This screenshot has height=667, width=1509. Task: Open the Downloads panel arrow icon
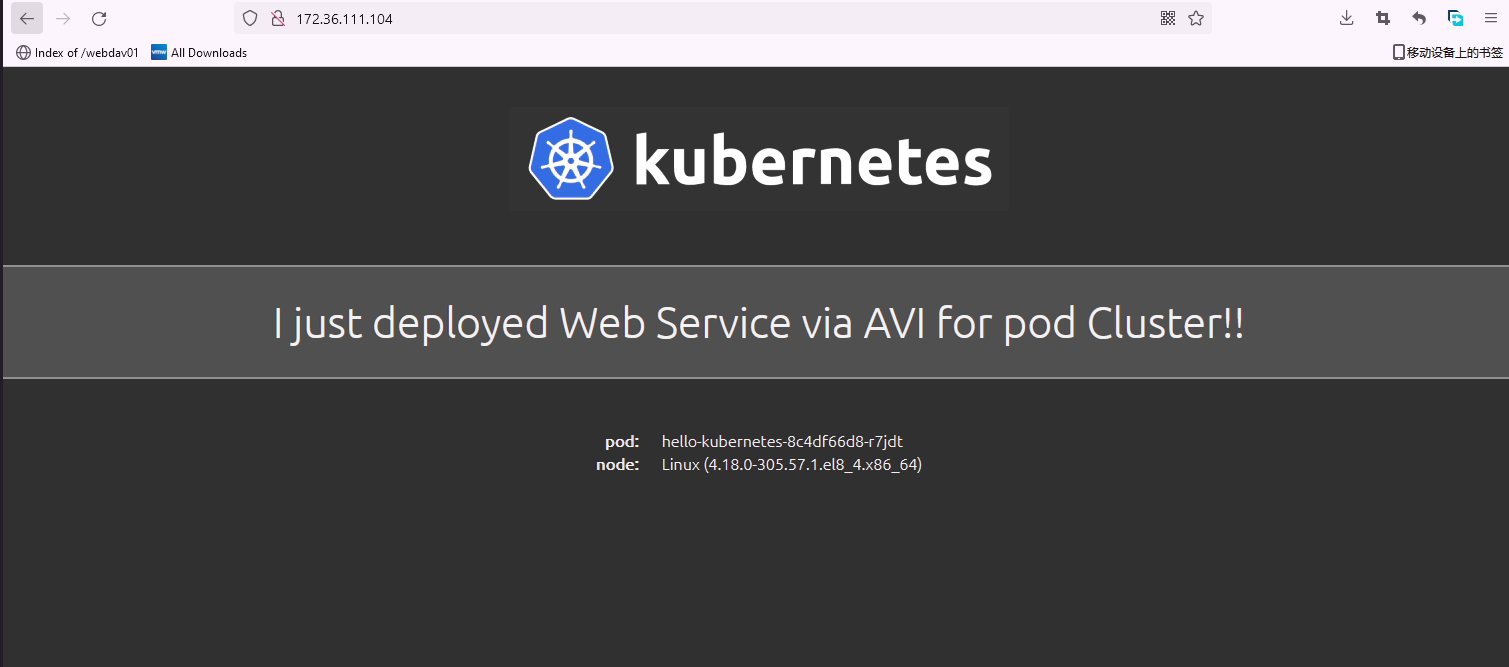pos(1347,18)
